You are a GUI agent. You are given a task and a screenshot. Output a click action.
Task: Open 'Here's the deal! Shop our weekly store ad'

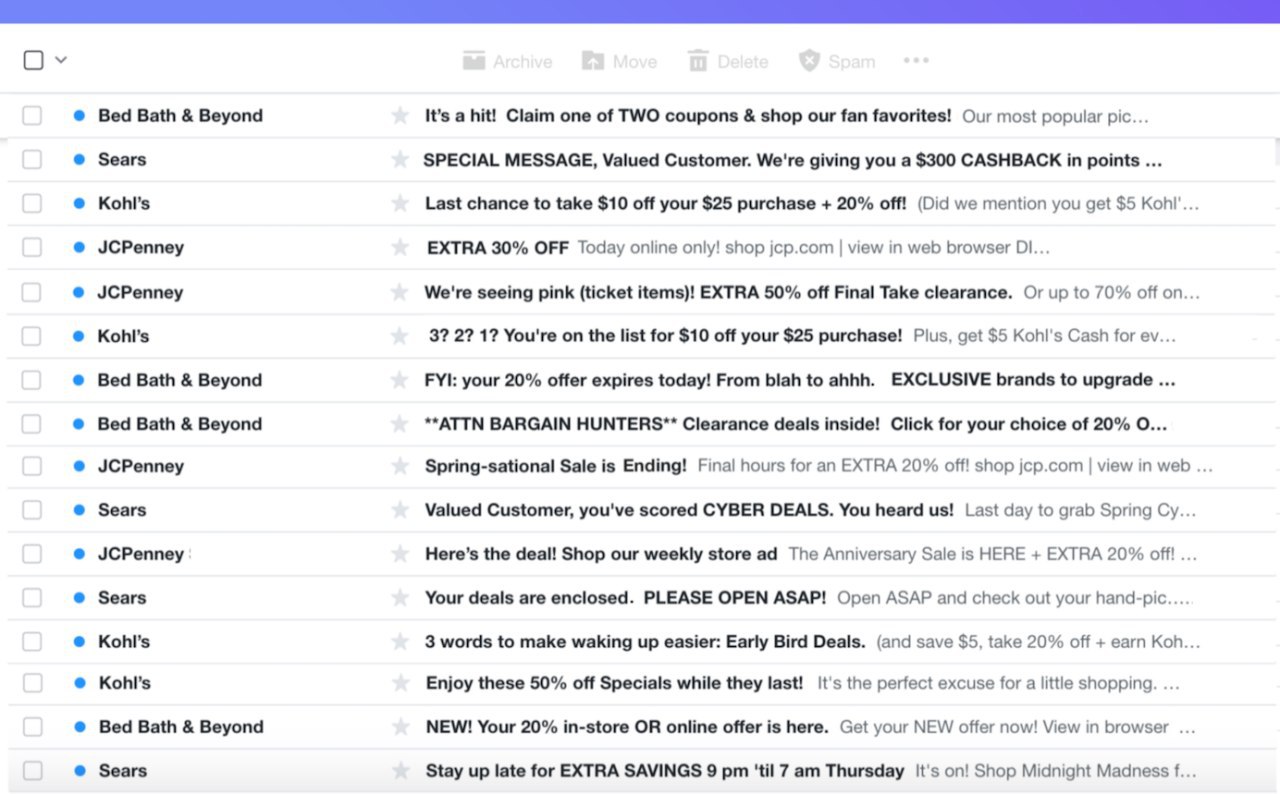[601, 554]
